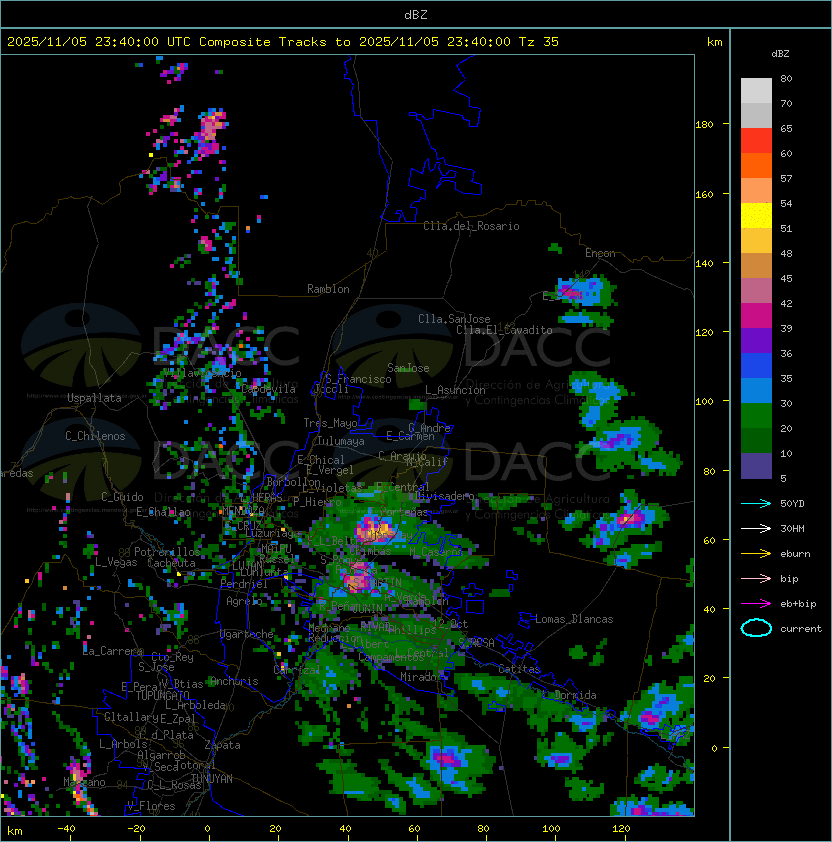The width and height of the screenshot is (832, 842).
Task: Click the Potrerillos map label
Action: click(167, 552)
